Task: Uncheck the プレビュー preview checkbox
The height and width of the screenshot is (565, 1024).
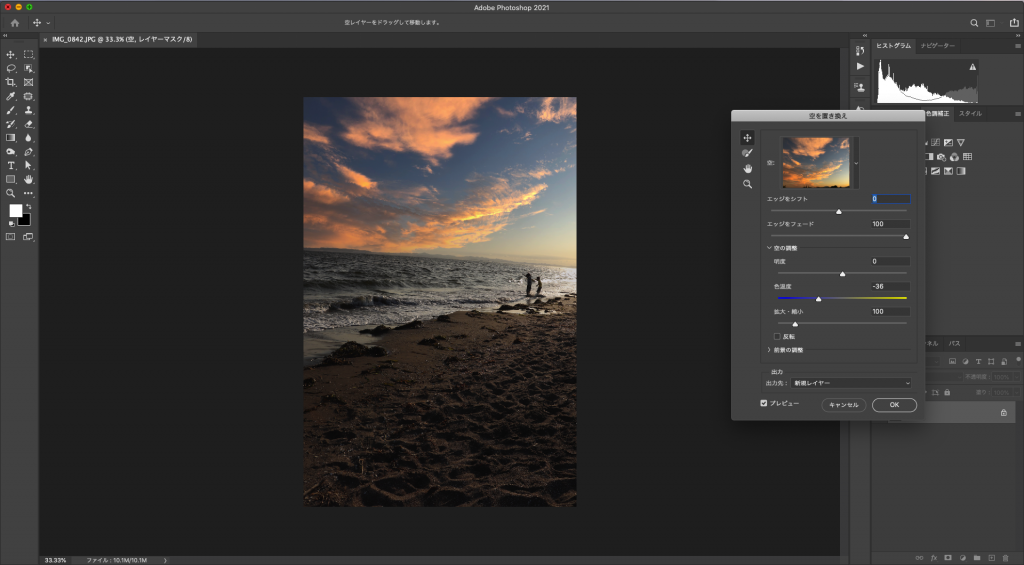Action: [x=764, y=404]
